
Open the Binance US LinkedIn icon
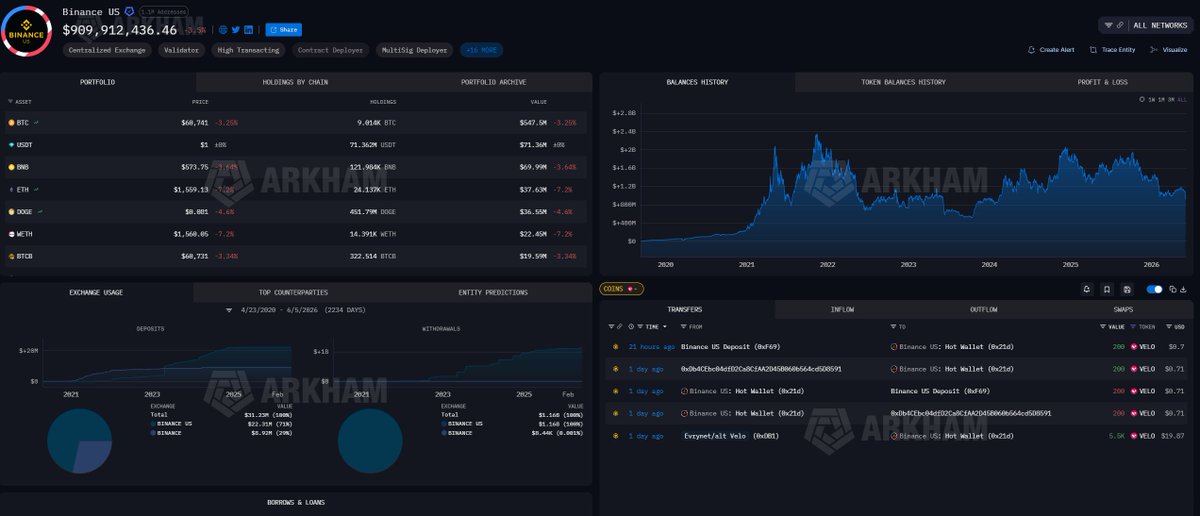coord(249,30)
